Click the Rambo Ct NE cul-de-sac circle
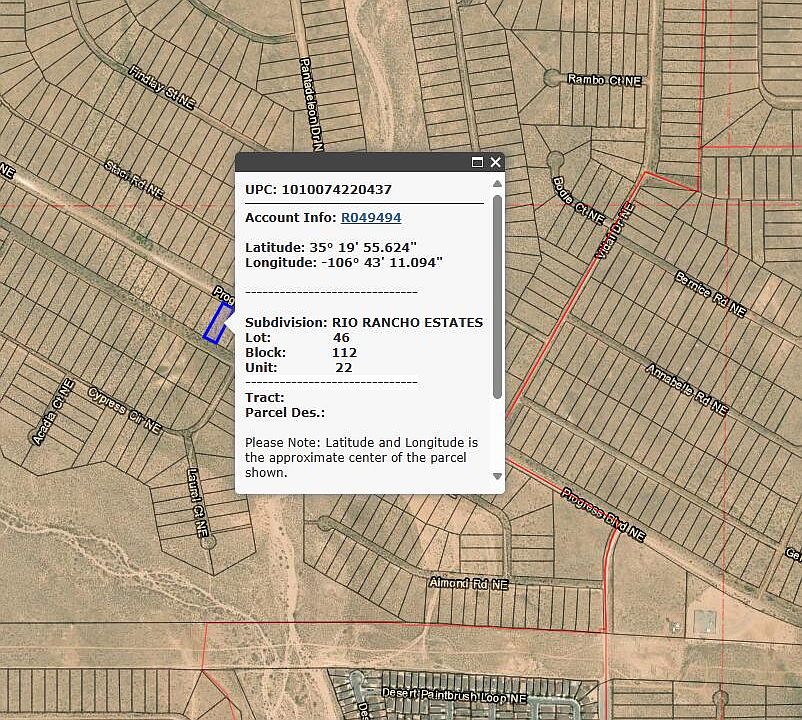The height and width of the screenshot is (720, 802). [x=551, y=77]
